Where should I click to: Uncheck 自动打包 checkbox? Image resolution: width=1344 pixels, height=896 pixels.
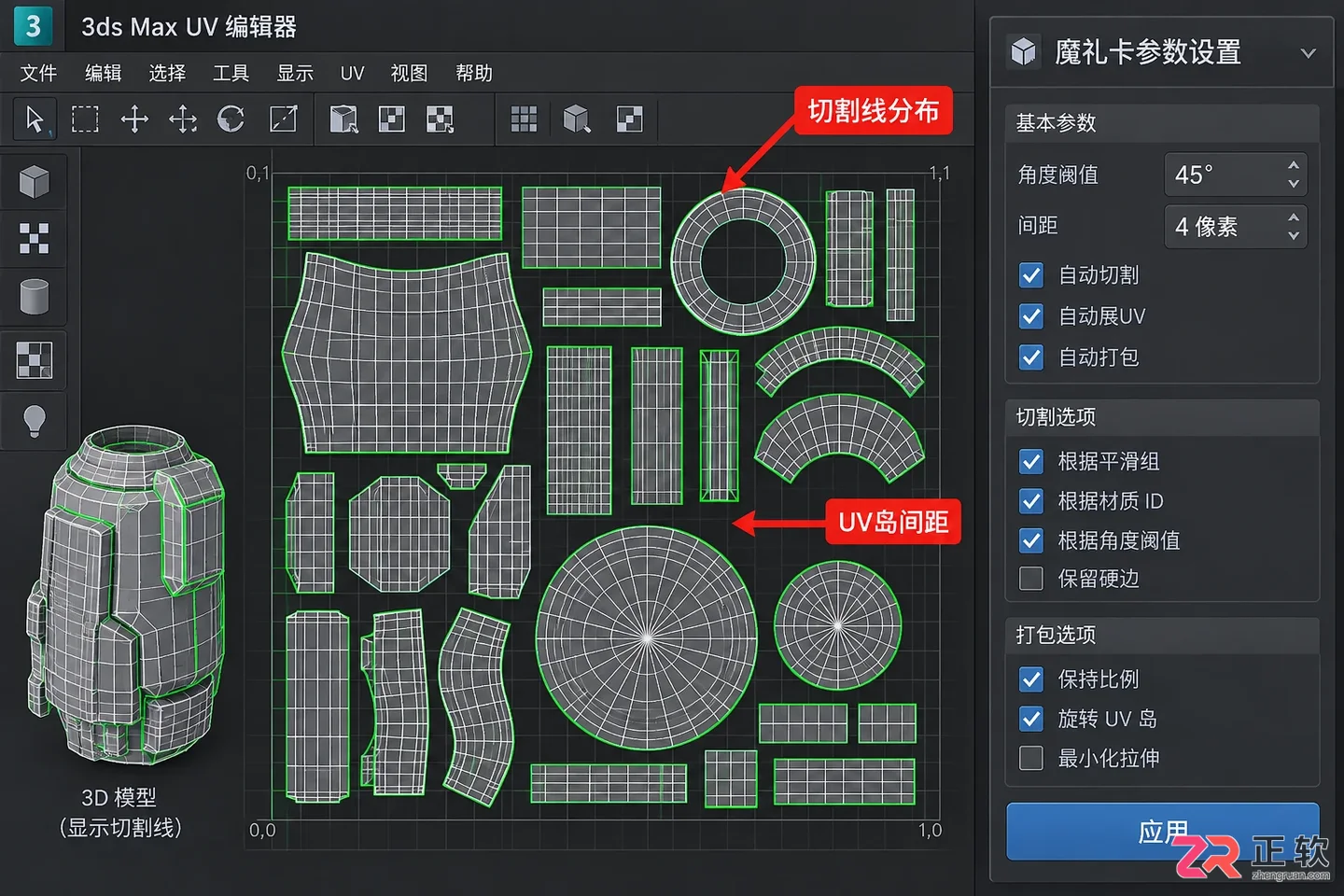[x=1031, y=357]
